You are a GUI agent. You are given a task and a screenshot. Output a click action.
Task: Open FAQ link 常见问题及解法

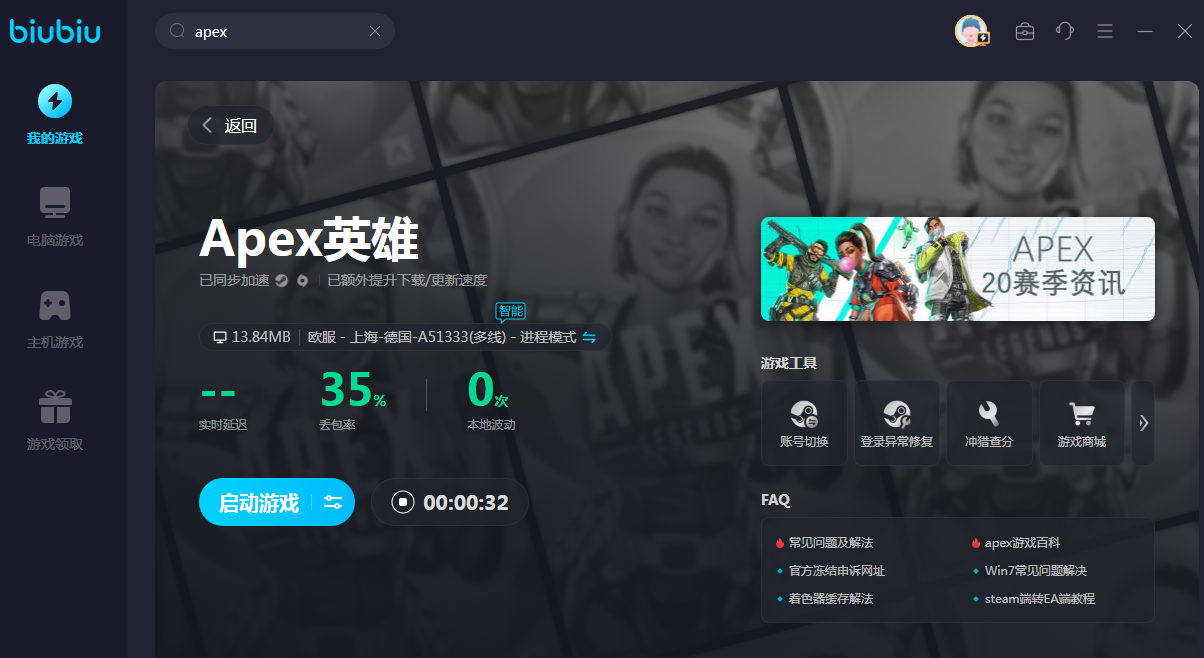830,542
